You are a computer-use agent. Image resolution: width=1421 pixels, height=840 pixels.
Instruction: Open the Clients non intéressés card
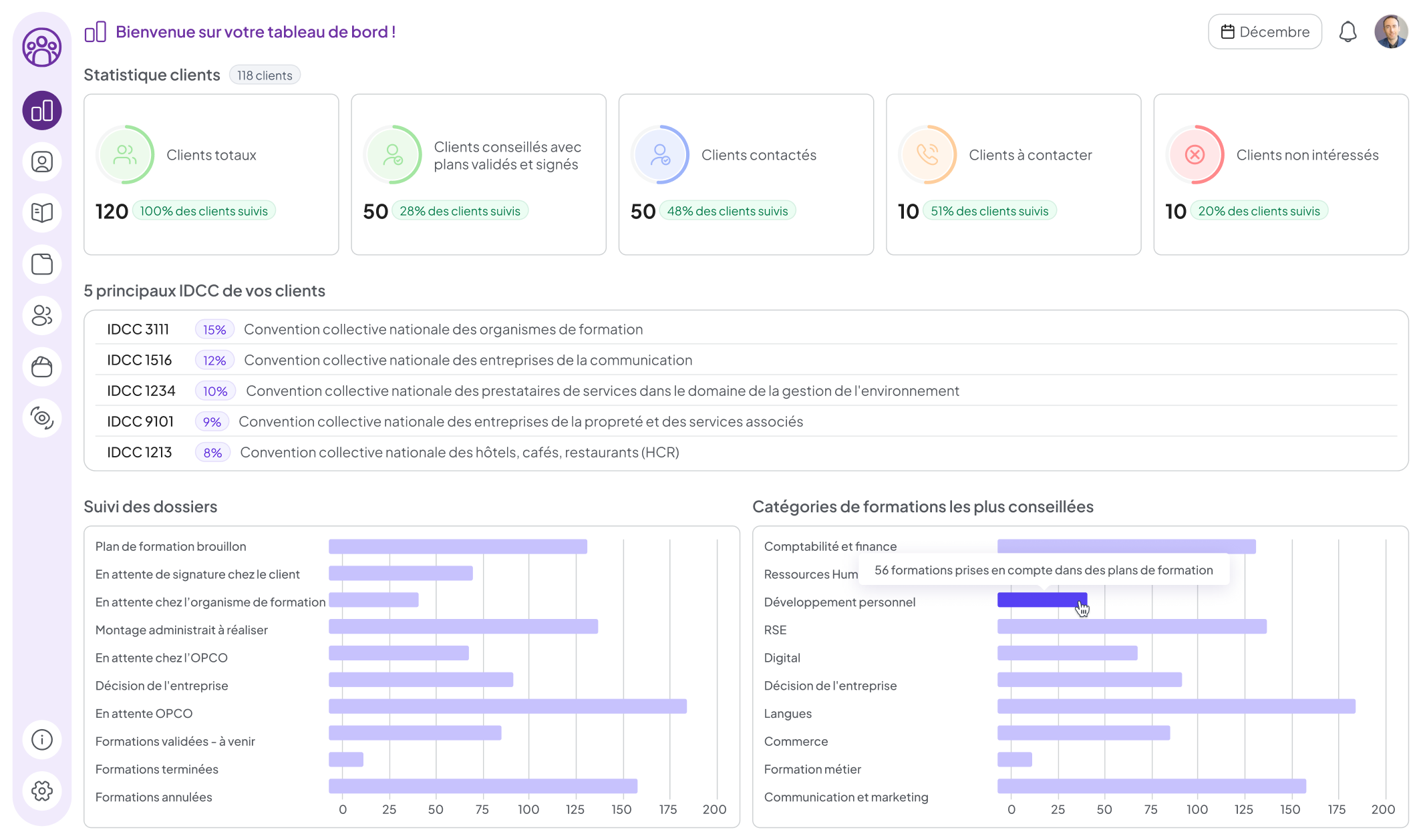[x=1281, y=174]
